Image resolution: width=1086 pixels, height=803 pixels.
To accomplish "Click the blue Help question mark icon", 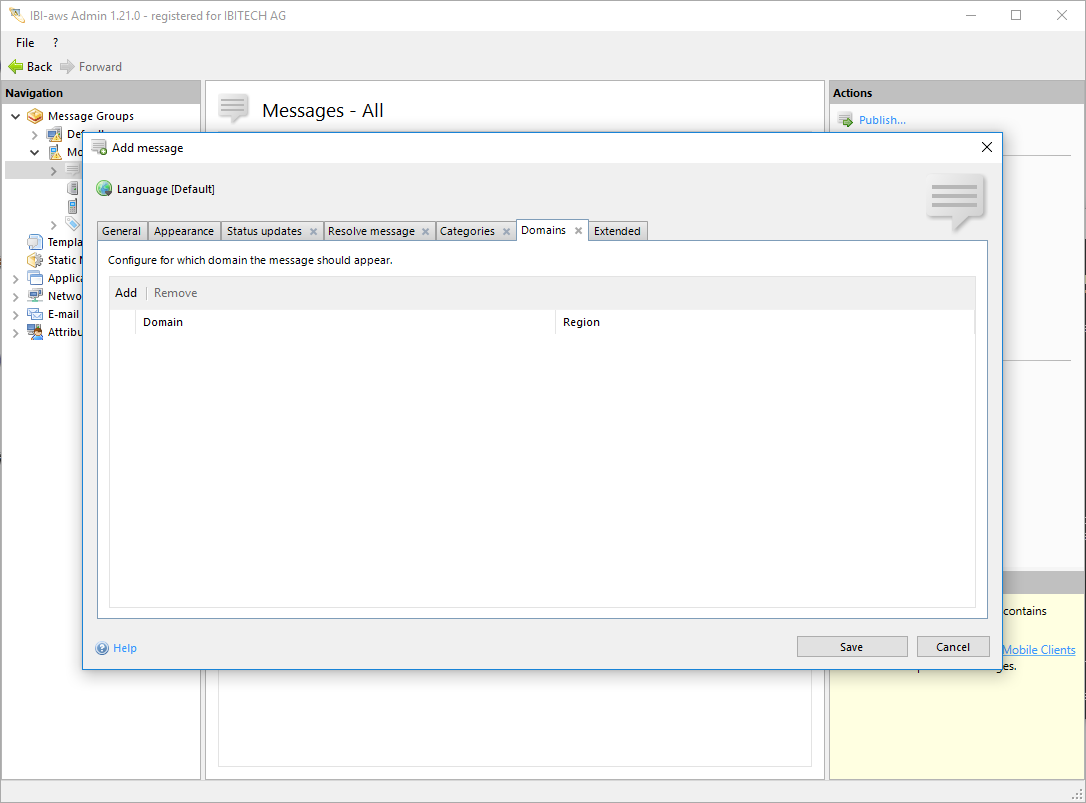I will click(102, 648).
